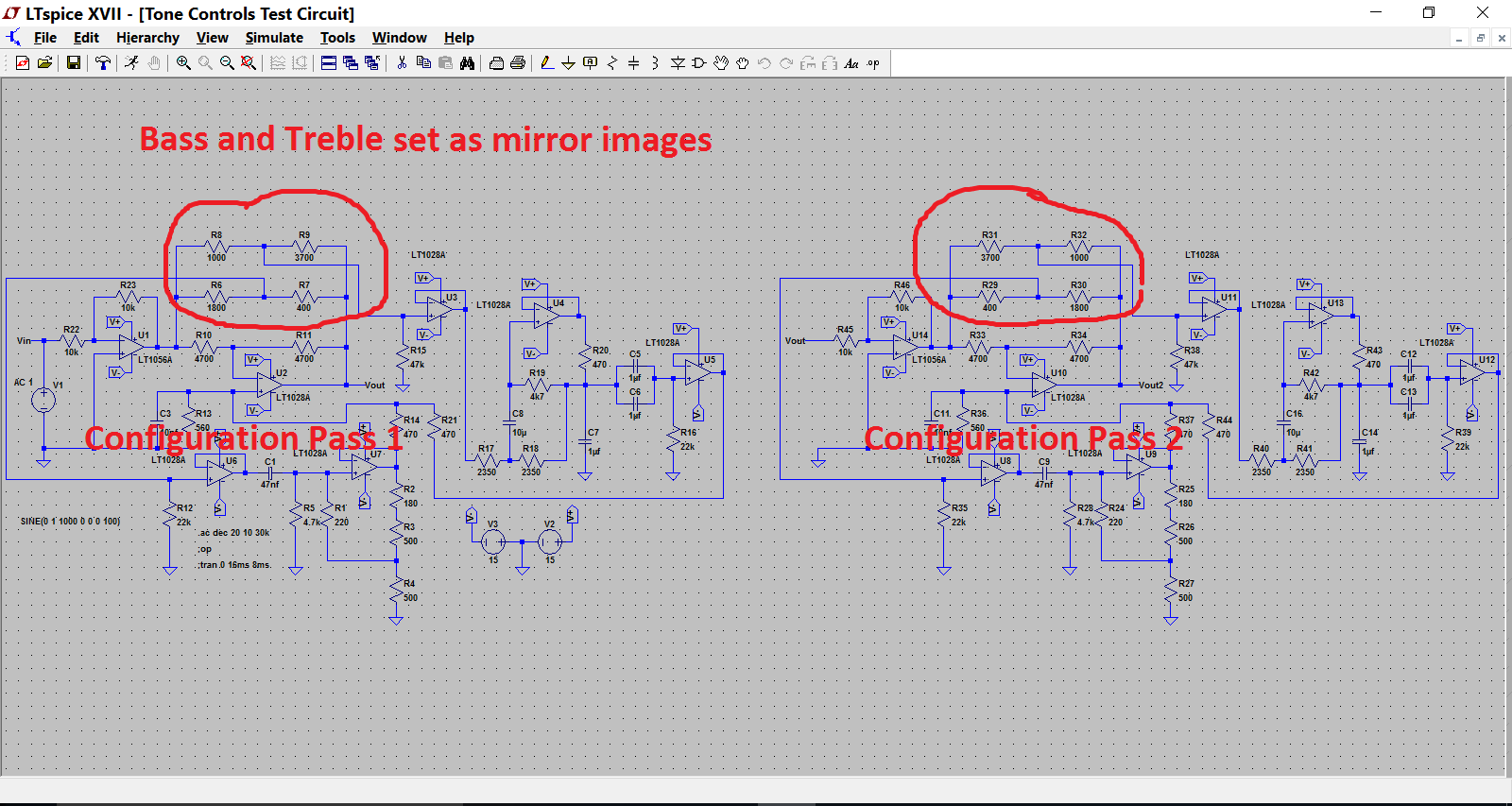Zoom in with the plus magnifier icon
Viewport: 1512px width, 806px height.
coord(183,63)
